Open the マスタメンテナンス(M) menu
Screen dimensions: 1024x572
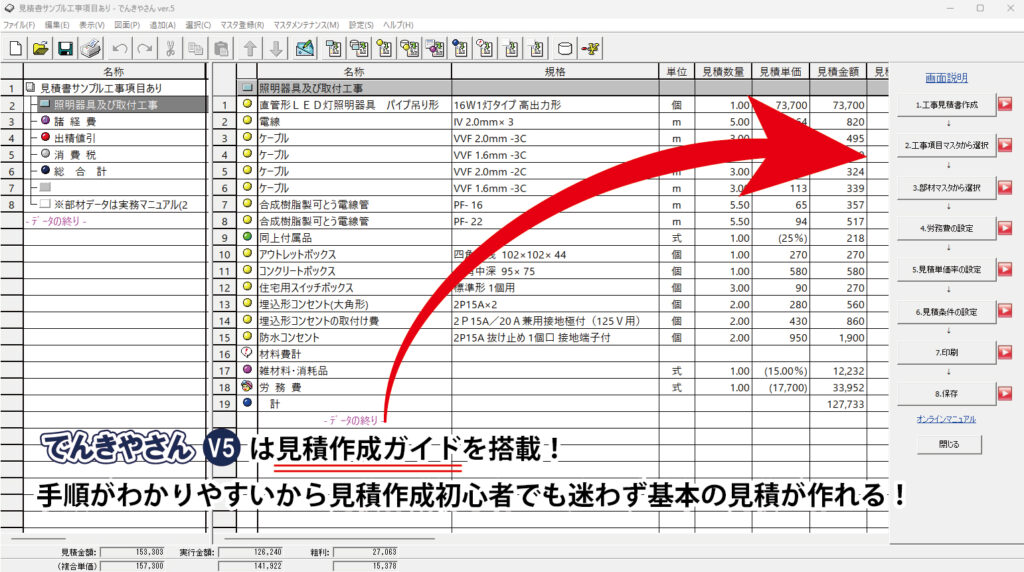tap(306, 25)
